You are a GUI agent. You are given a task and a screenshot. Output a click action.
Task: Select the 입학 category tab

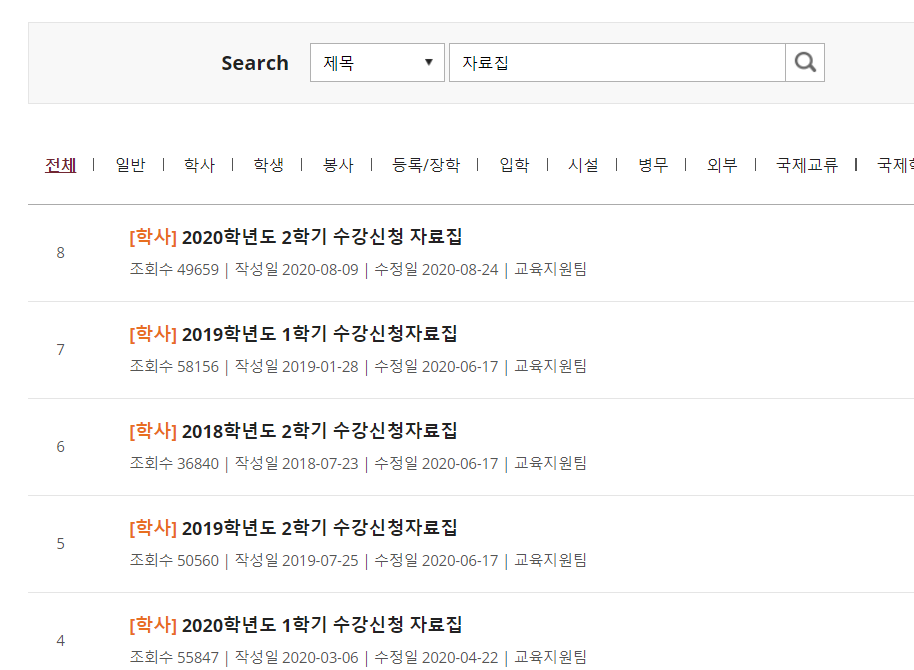pos(514,165)
